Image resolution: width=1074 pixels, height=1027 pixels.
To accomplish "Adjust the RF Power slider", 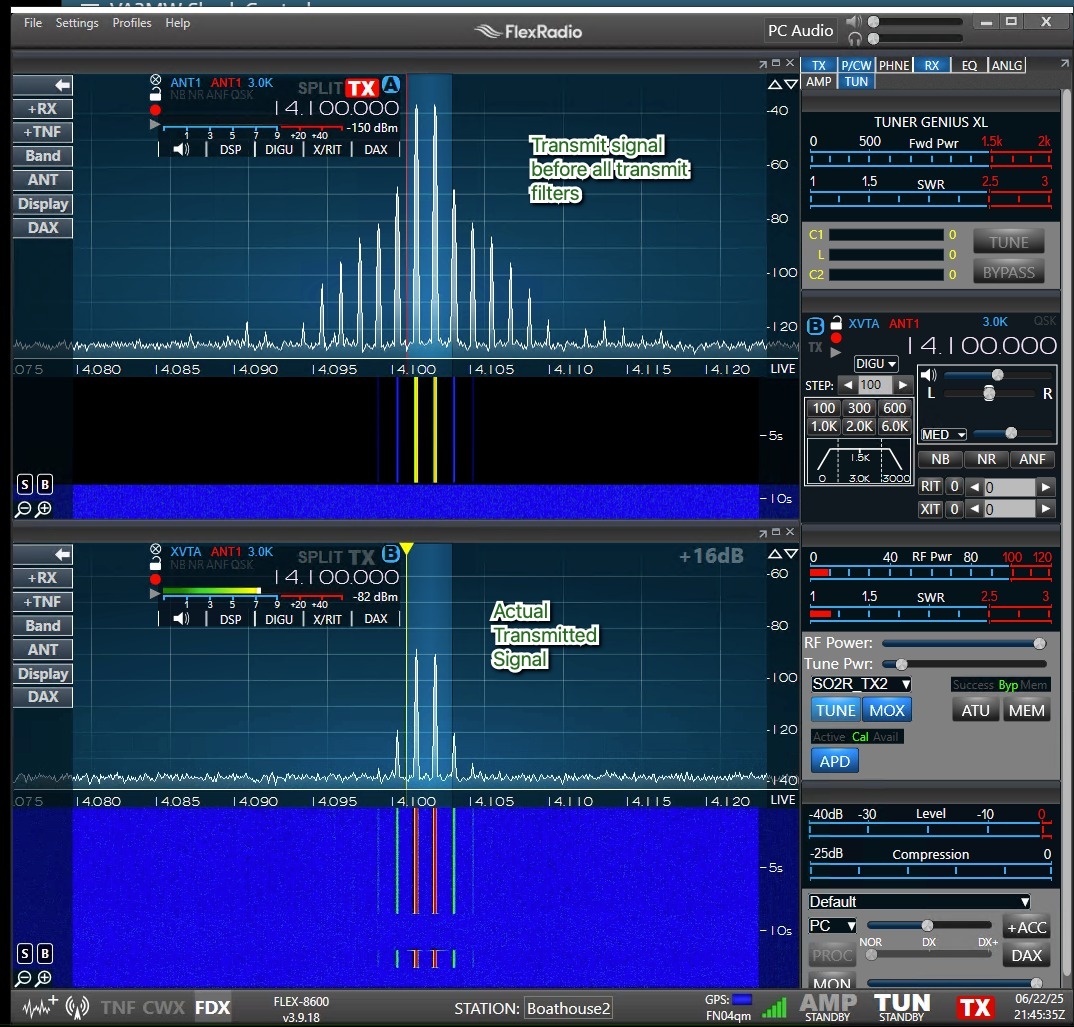I will (x=964, y=643).
